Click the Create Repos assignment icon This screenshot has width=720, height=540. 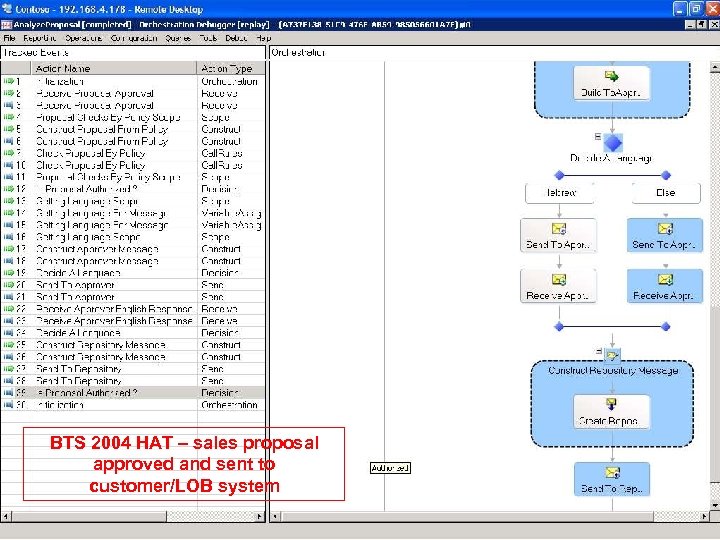611,404
